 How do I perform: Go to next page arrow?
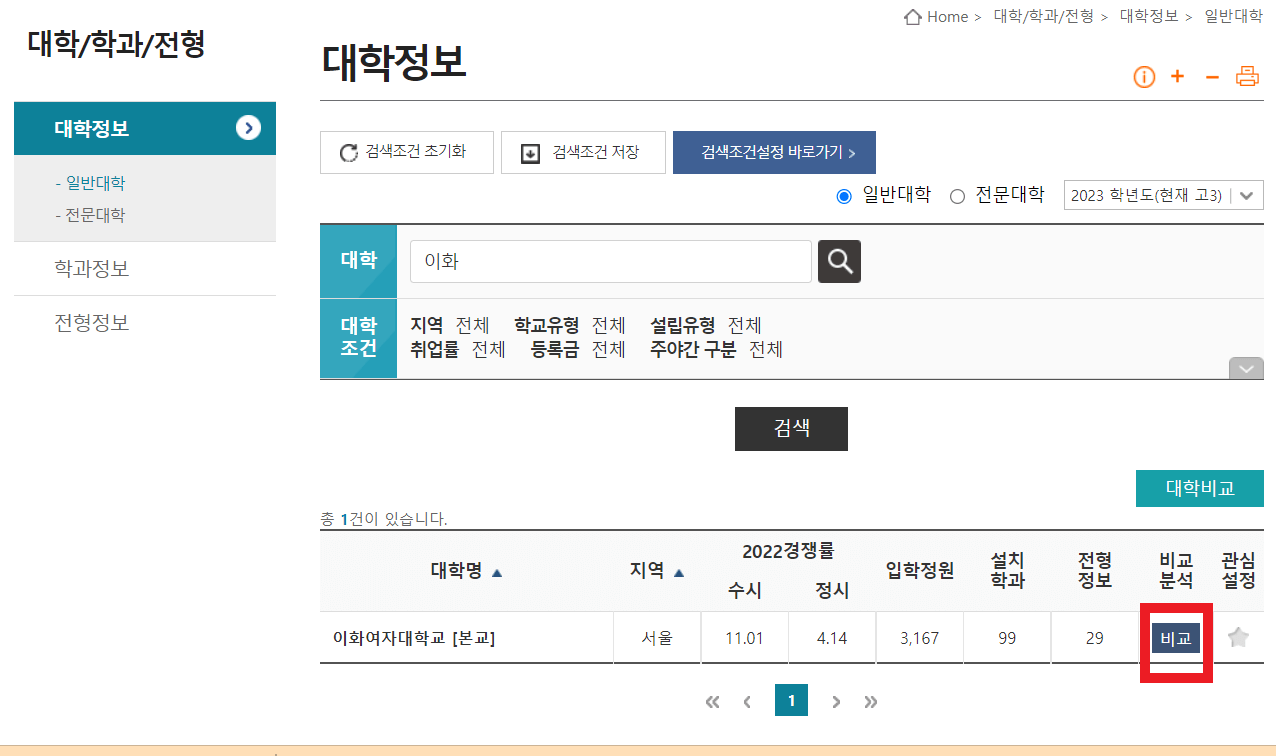point(836,702)
